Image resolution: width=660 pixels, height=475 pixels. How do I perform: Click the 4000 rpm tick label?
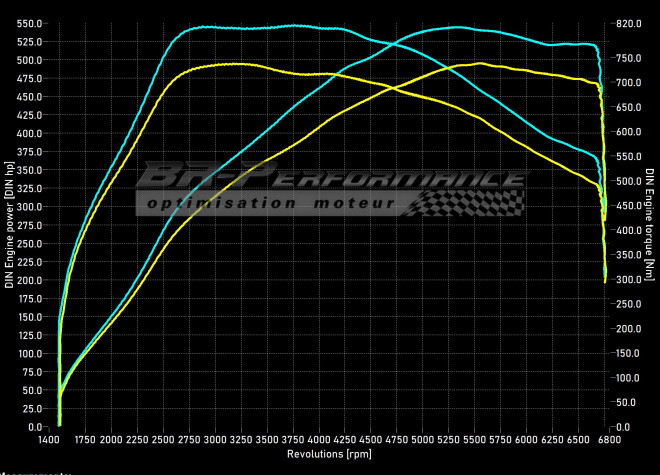319,440
